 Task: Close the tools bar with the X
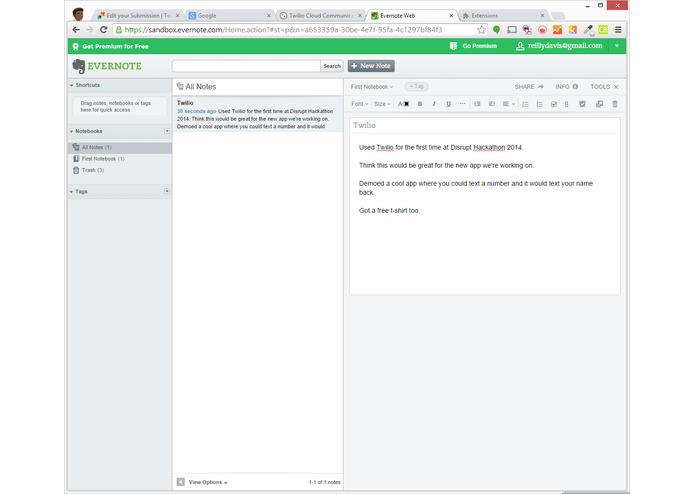[616, 87]
